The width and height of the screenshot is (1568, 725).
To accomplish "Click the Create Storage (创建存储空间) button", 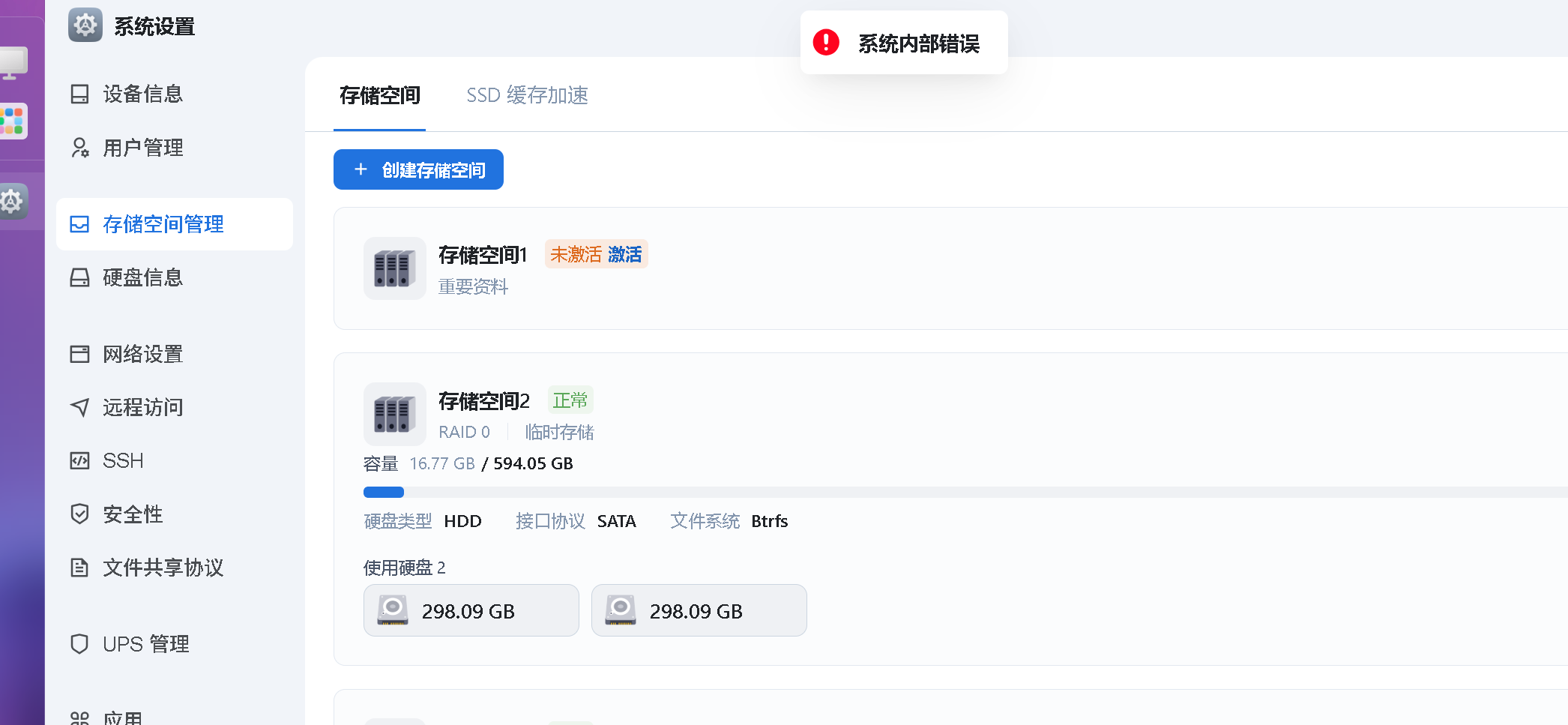I will [418, 169].
